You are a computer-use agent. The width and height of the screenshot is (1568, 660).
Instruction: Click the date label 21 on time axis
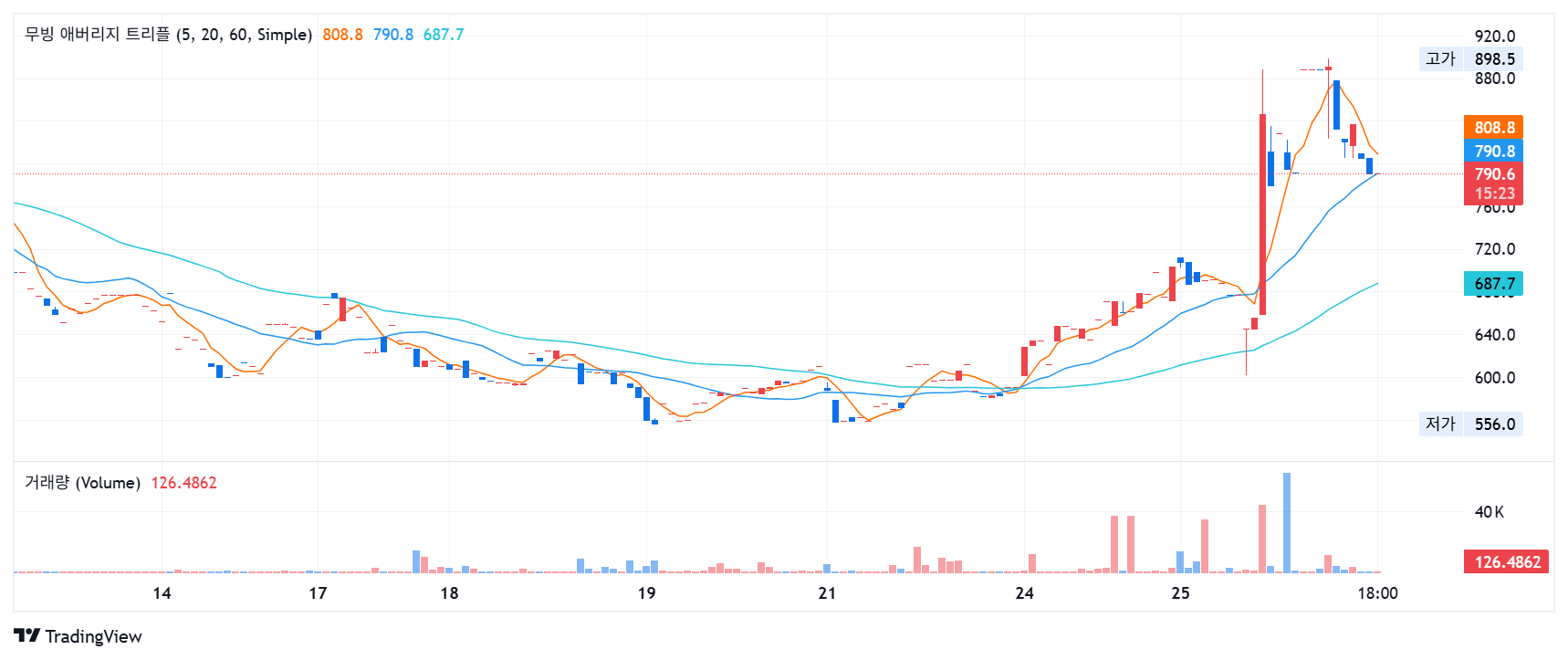[x=827, y=593]
